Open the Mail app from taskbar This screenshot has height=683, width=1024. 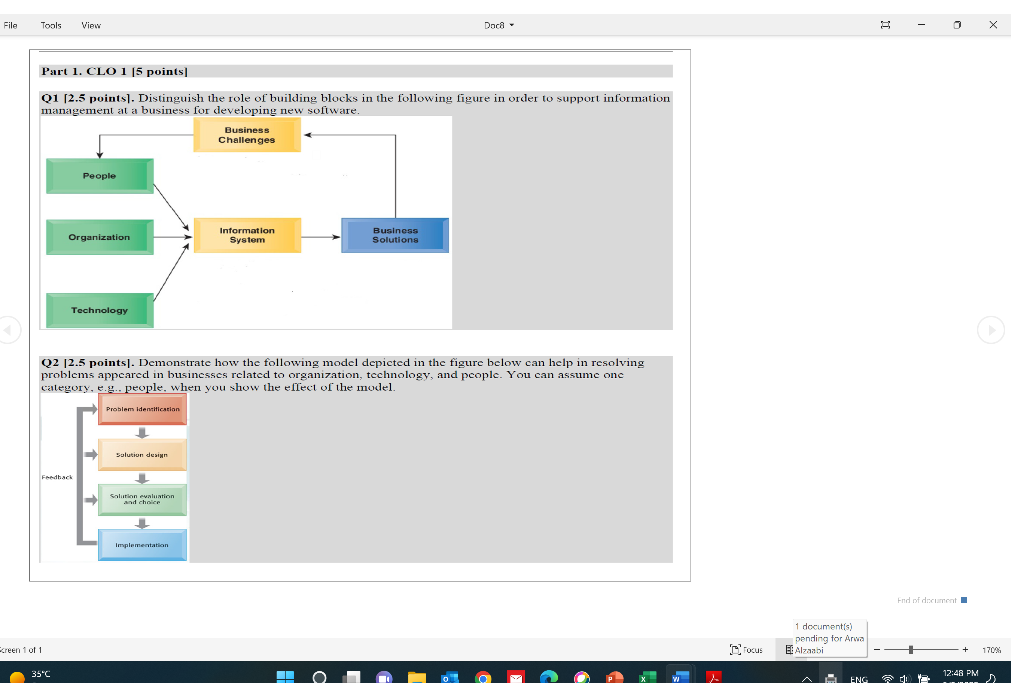click(516, 677)
